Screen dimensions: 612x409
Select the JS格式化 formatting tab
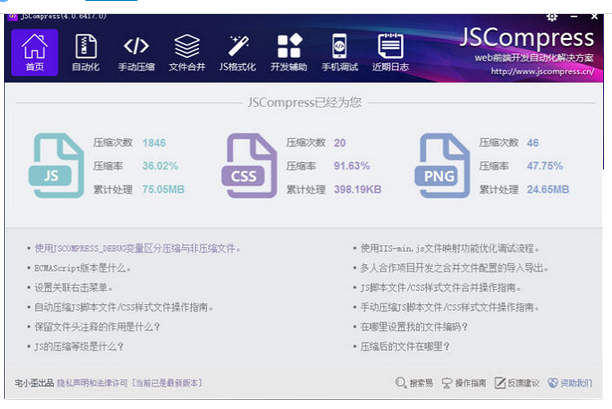tap(237, 52)
